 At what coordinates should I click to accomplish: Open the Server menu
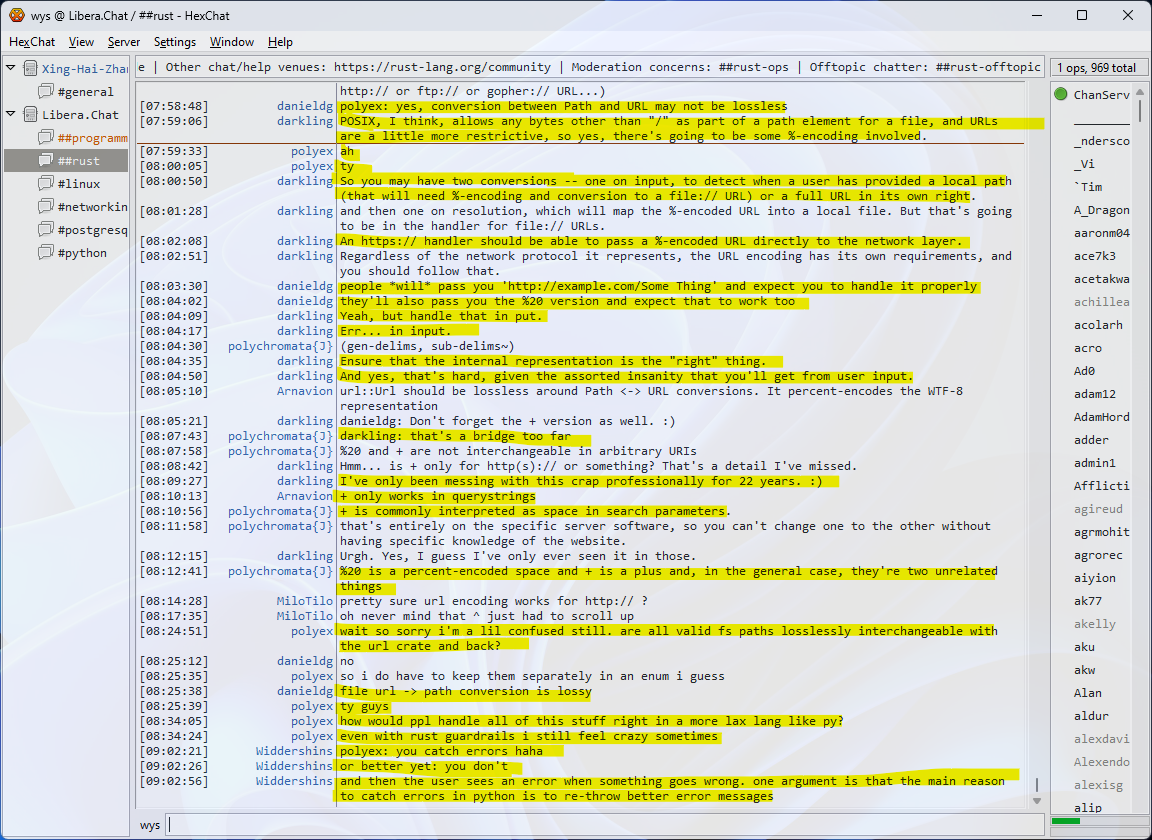[124, 42]
